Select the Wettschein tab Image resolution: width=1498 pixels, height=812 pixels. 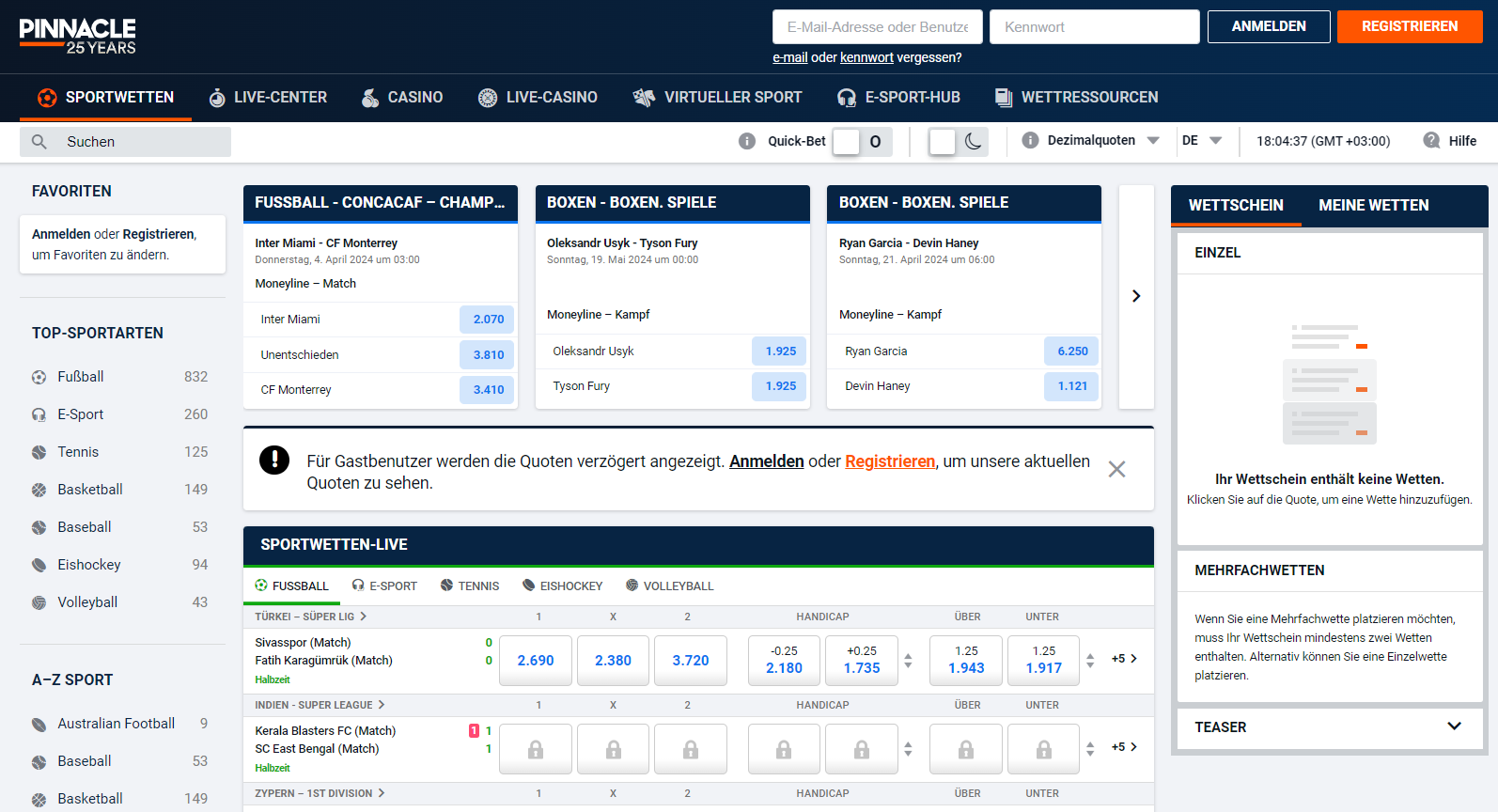pyautogui.click(x=1236, y=205)
